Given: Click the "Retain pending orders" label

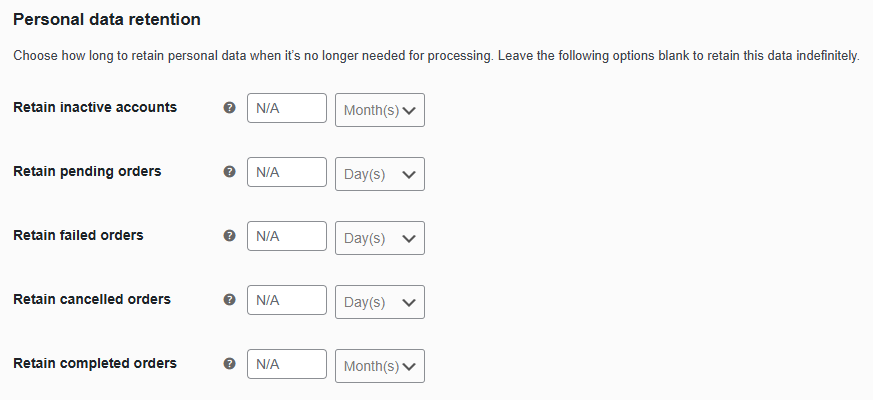Looking at the screenshot, I should point(87,171).
